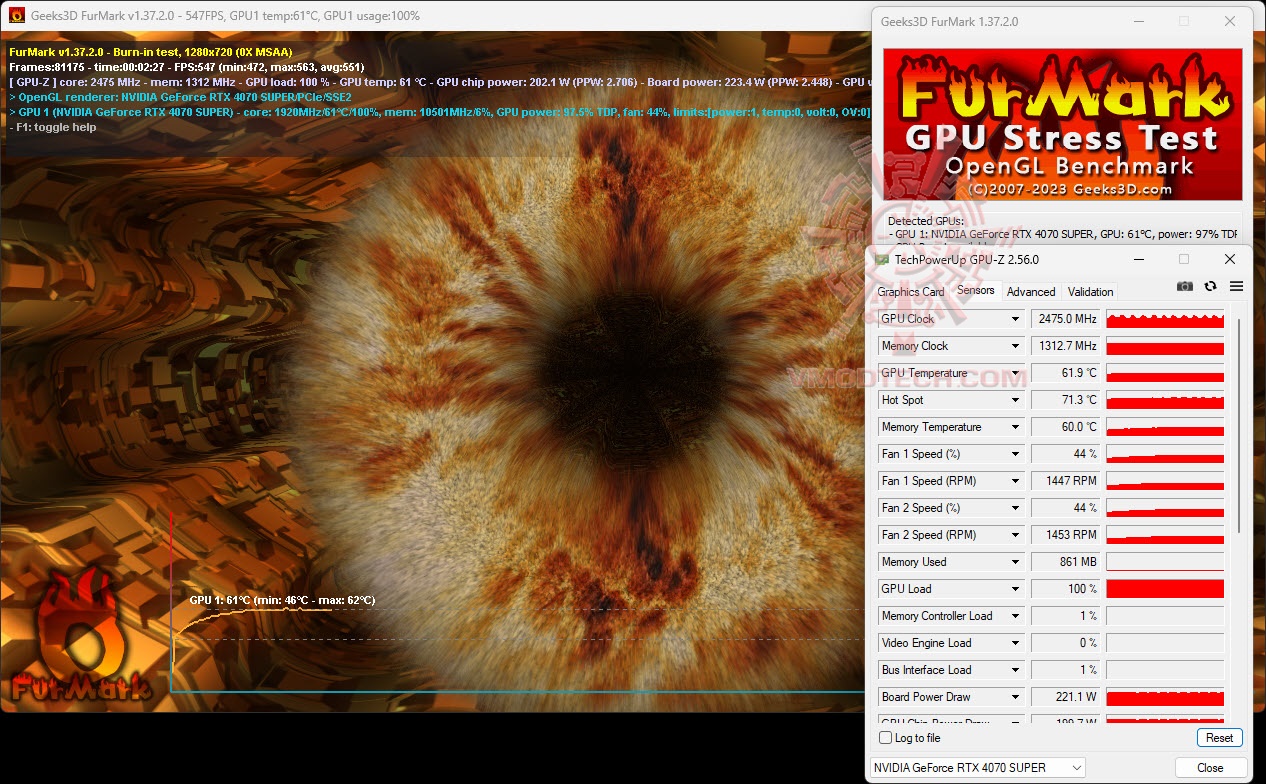The height and width of the screenshot is (784, 1266).
Task: Click the GPU Clock value 2475.0 MHz
Action: click(1065, 319)
